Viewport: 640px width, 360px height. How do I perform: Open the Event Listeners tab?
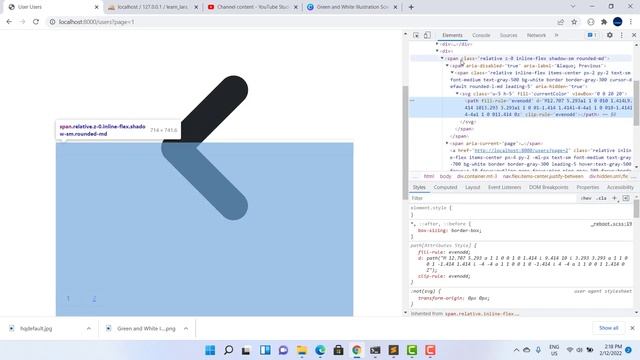click(x=504, y=187)
